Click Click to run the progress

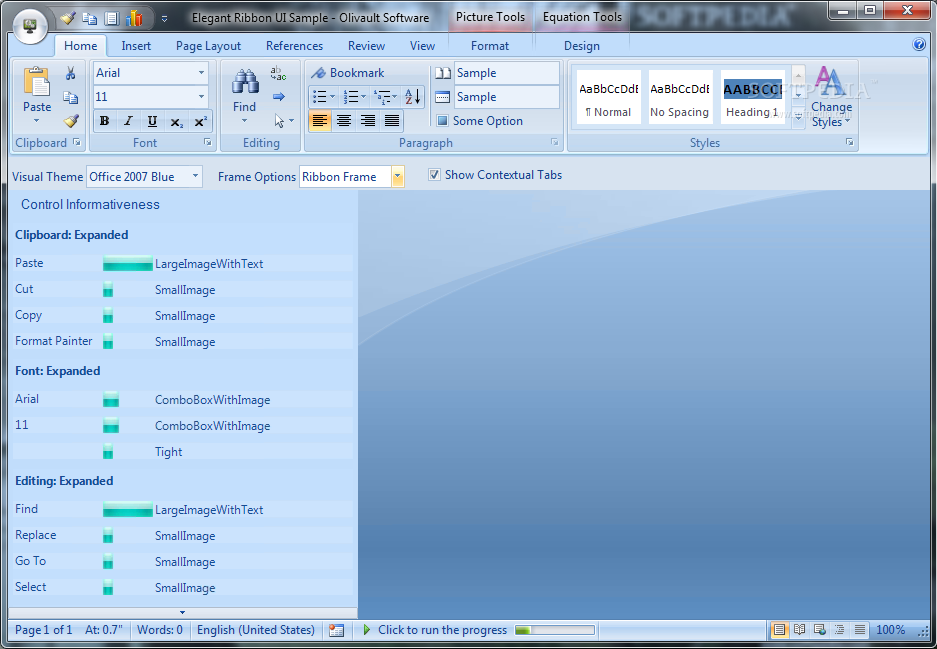pyautogui.click(x=442, y=630)
